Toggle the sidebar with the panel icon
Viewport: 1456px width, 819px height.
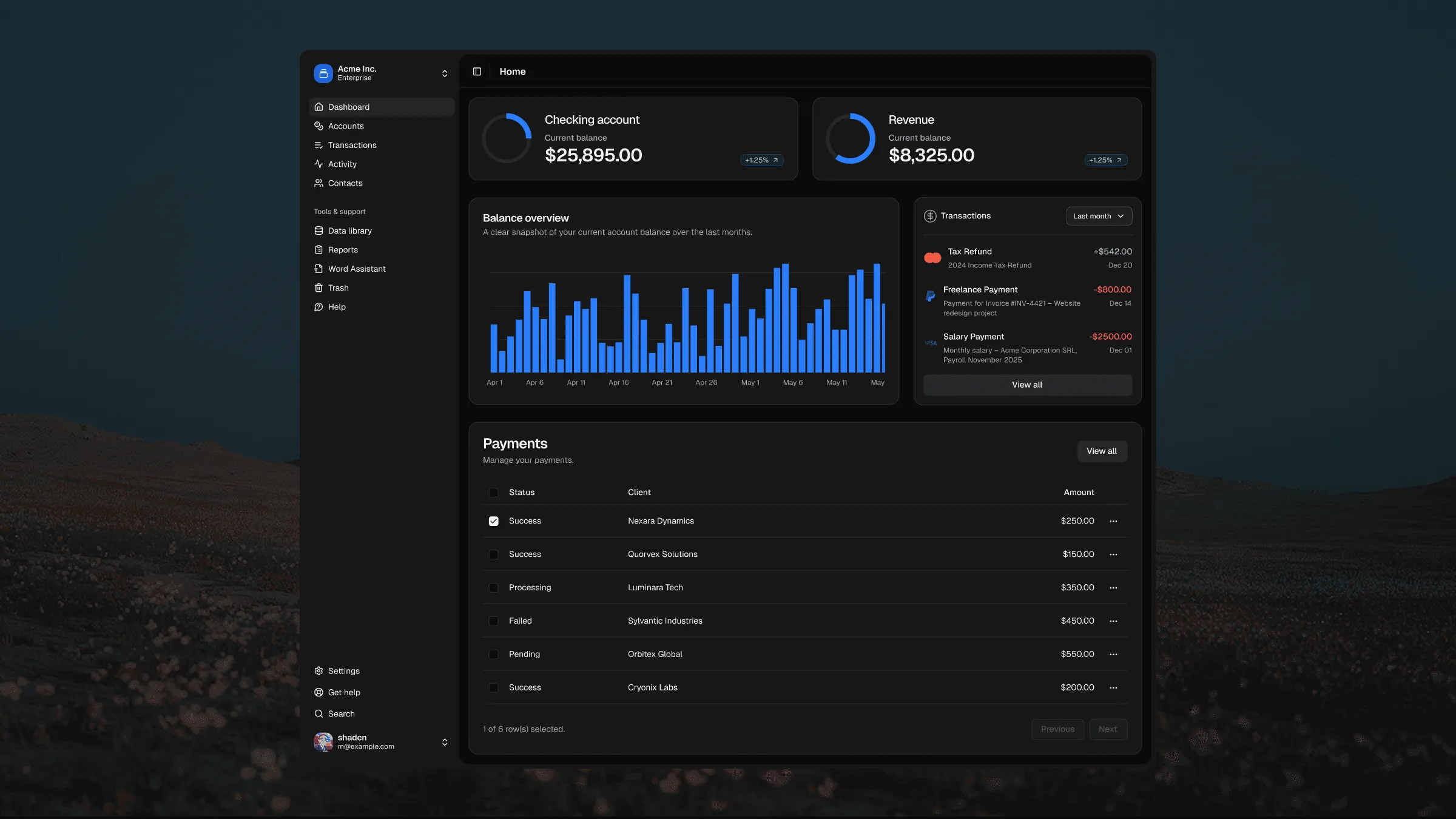[477, 71]
